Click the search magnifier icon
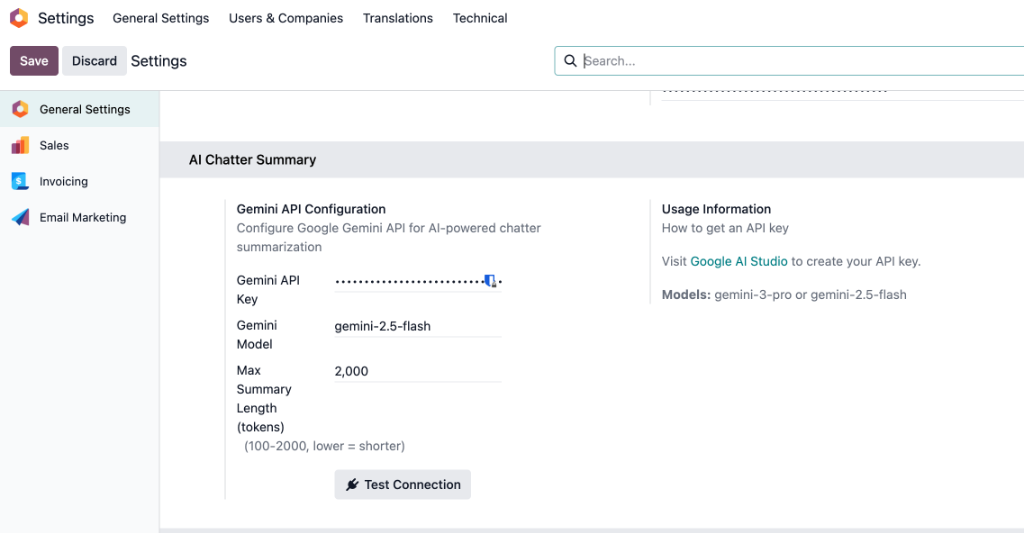The width and height of the screenshot is (1024, 533). (570, 61)
